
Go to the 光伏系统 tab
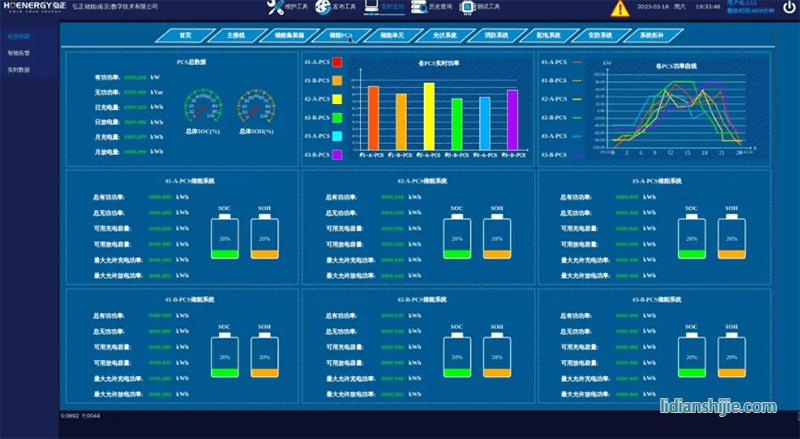pyautogui.click(x=445, y=35)
